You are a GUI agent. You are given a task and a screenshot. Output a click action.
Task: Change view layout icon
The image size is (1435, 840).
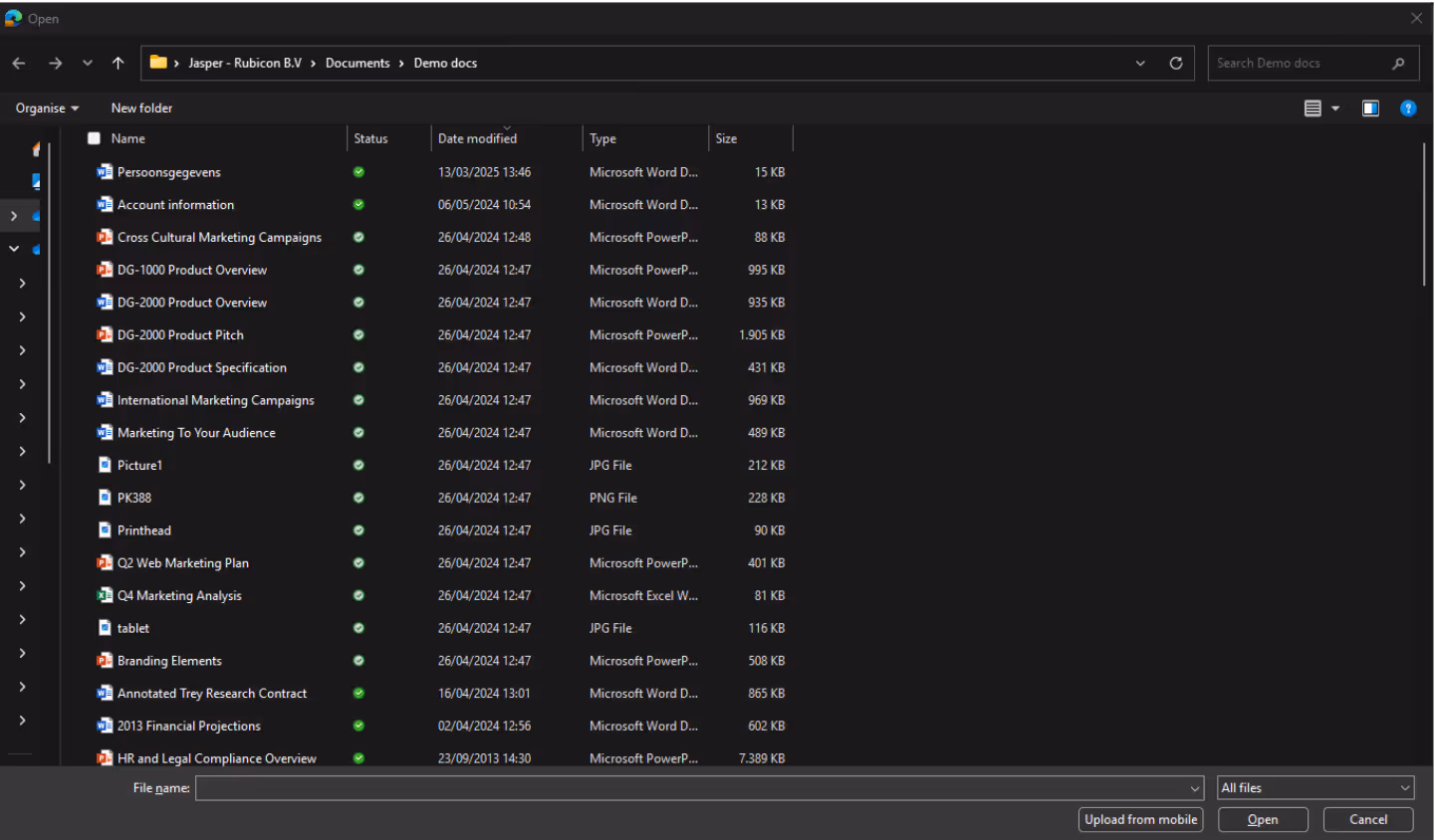(x=1313, y=108)
